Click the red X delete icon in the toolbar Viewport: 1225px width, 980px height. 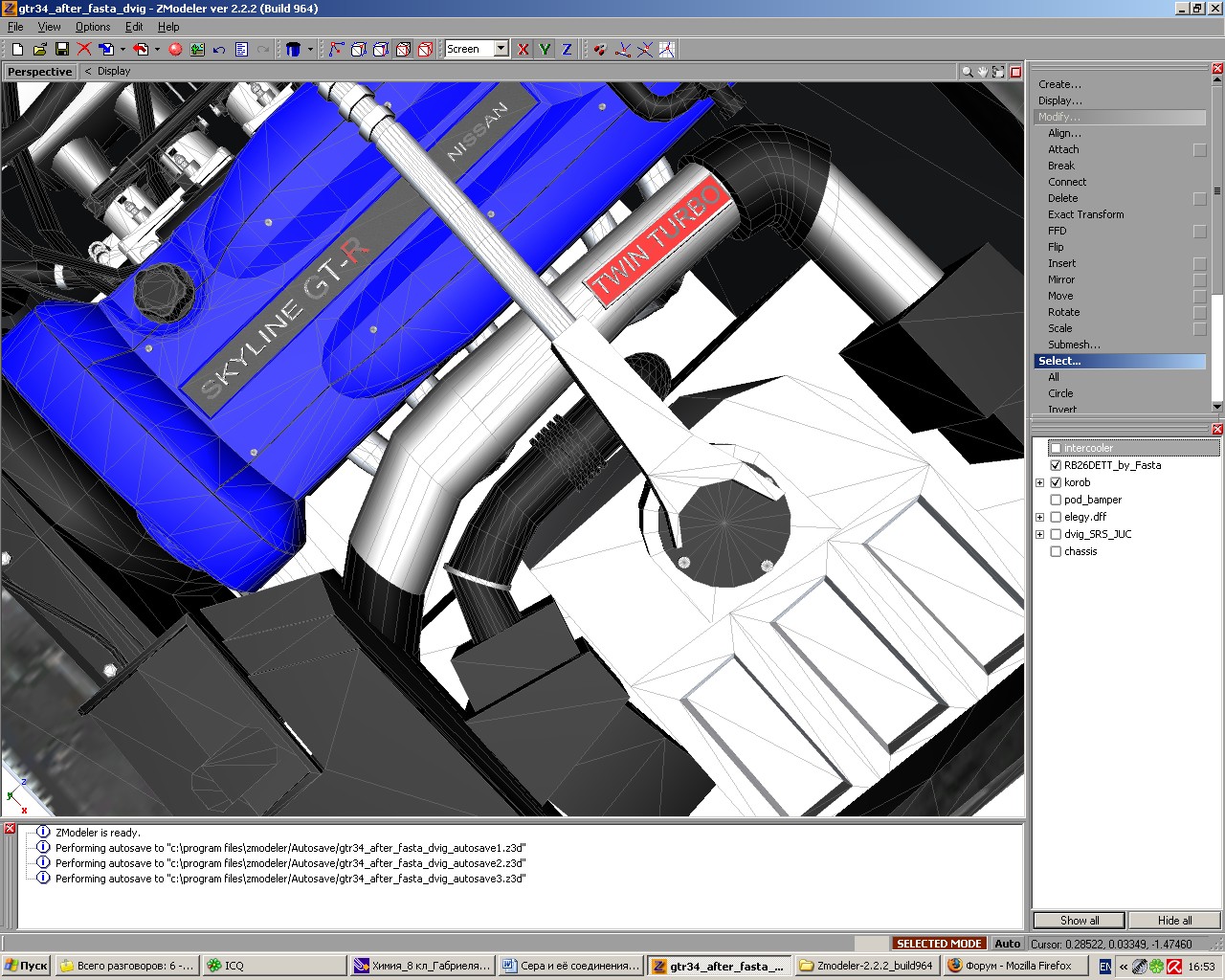(x=84, y=49)
